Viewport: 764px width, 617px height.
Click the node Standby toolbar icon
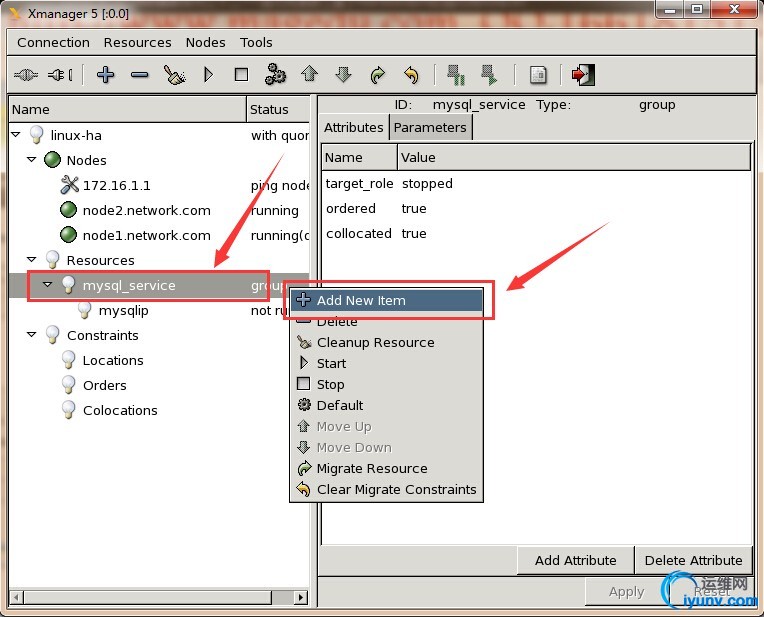pyautogui.click(x=456, y=75)
